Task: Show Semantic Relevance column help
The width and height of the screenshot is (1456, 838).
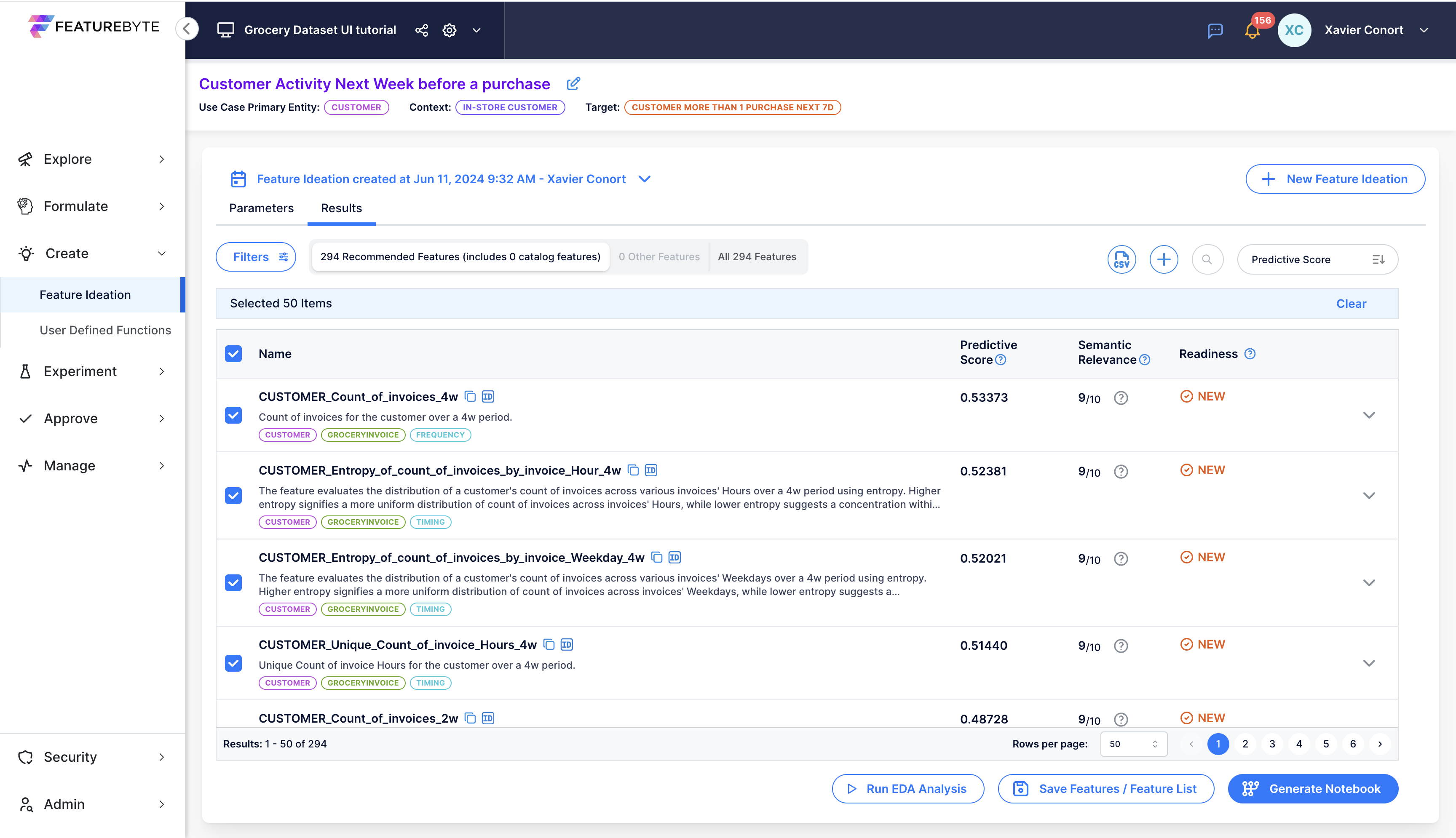Action: point(1145,360)
